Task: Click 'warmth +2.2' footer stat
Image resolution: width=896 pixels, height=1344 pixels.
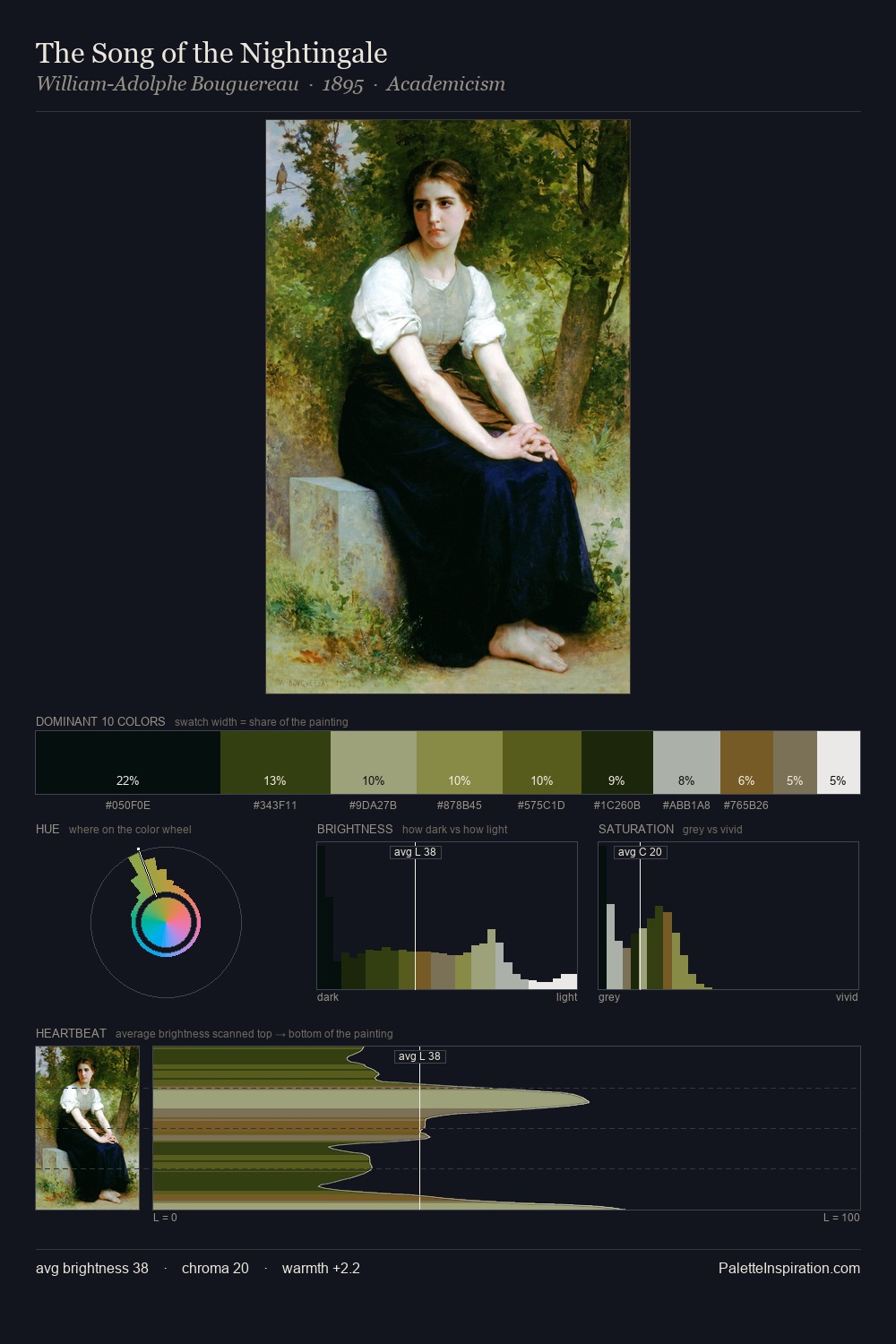Action: [x=321, y=1269]
